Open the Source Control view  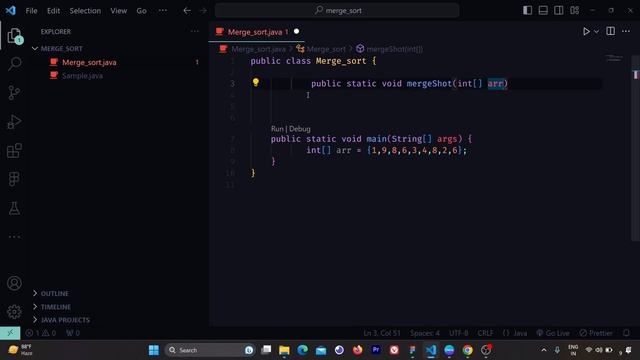(14, 93)
